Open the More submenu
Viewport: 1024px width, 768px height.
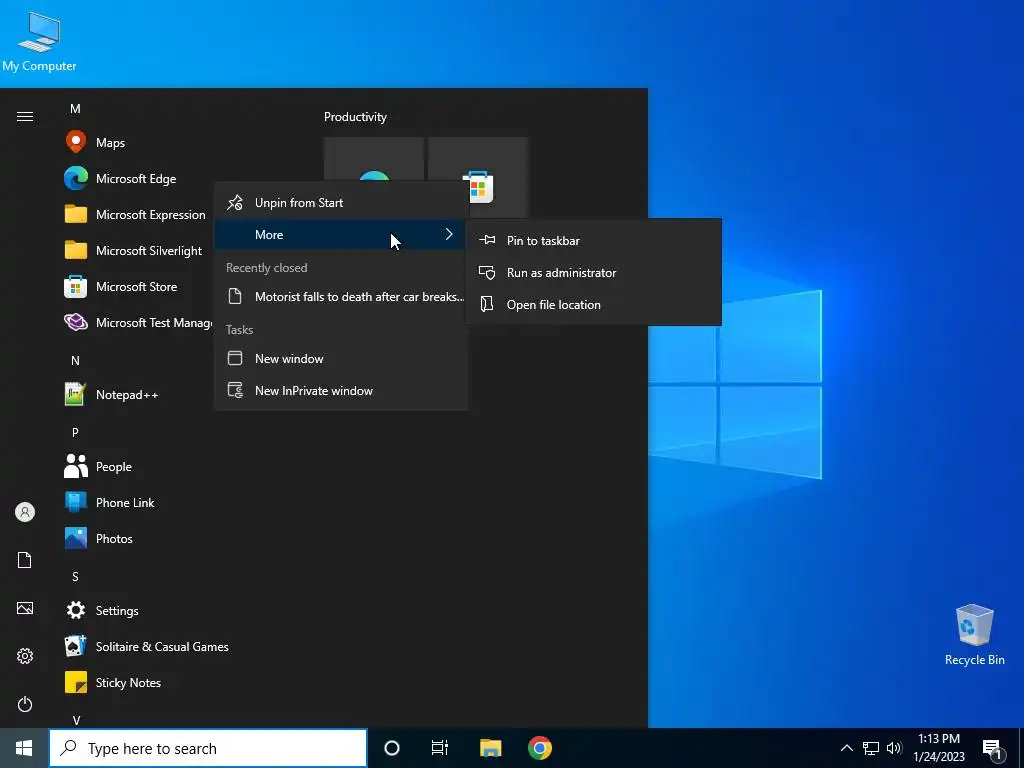point(341,234)
